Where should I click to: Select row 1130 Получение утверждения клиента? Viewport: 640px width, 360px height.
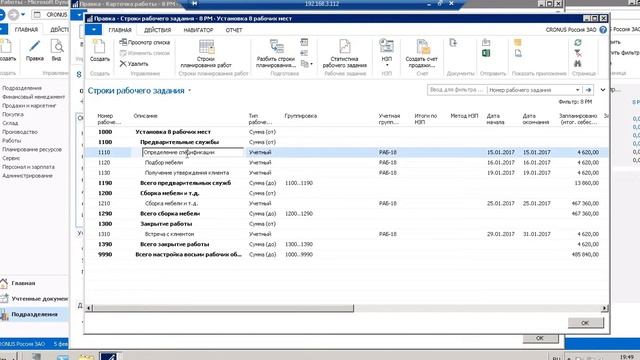tap(346, 173)
